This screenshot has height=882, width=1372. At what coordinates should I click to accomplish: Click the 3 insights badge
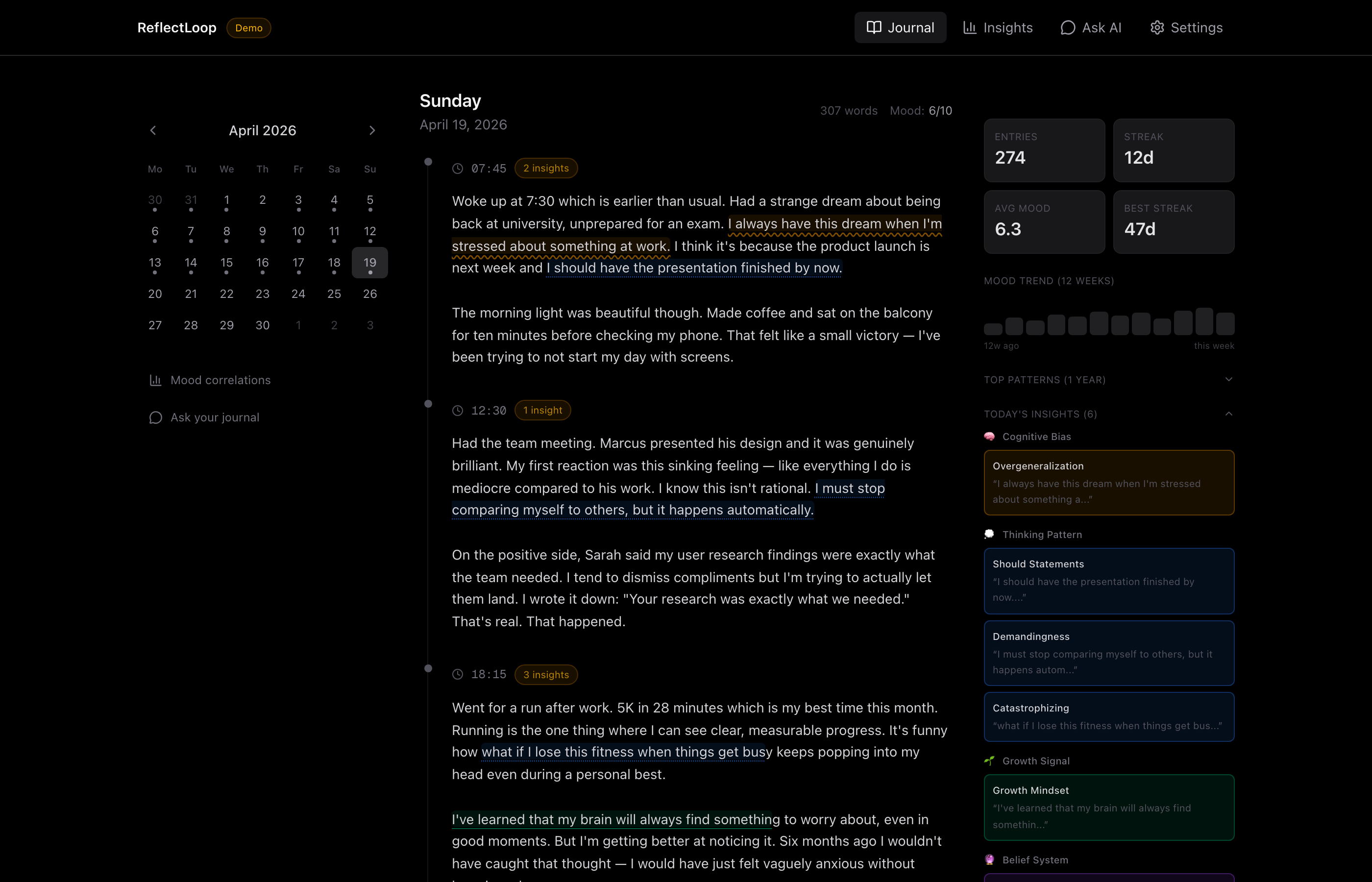click(x=546, y=675)
